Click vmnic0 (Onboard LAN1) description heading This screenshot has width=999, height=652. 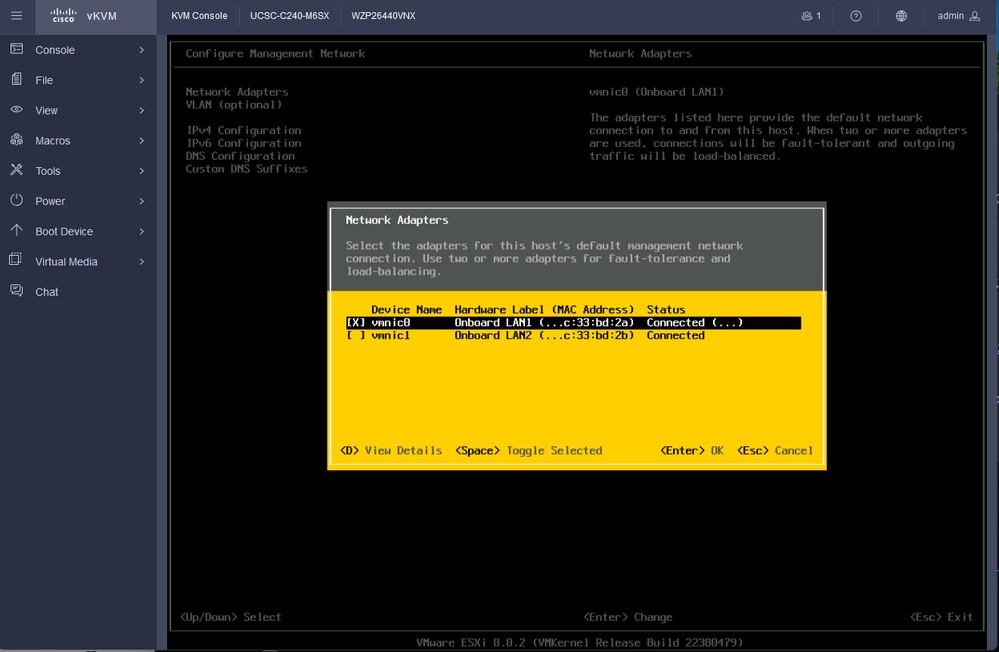[x=656, y=92]
